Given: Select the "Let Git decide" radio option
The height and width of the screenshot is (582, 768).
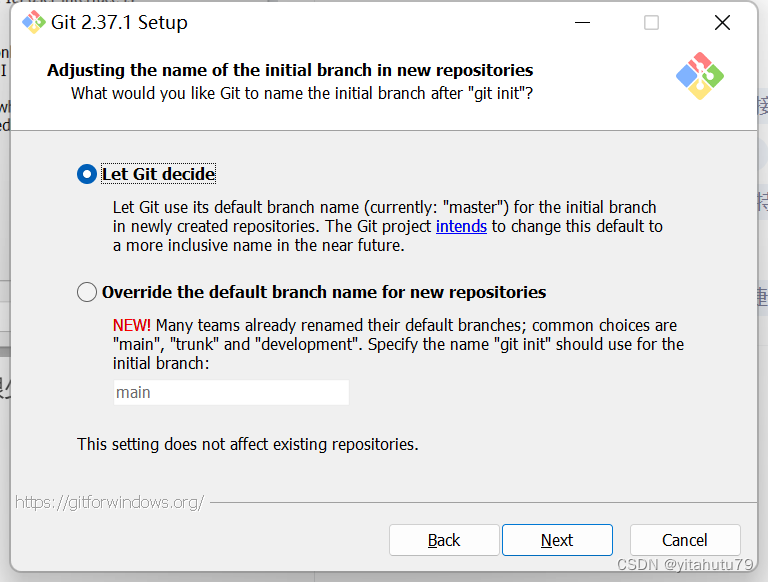Looking at the screenshot, I should [87, 174].
